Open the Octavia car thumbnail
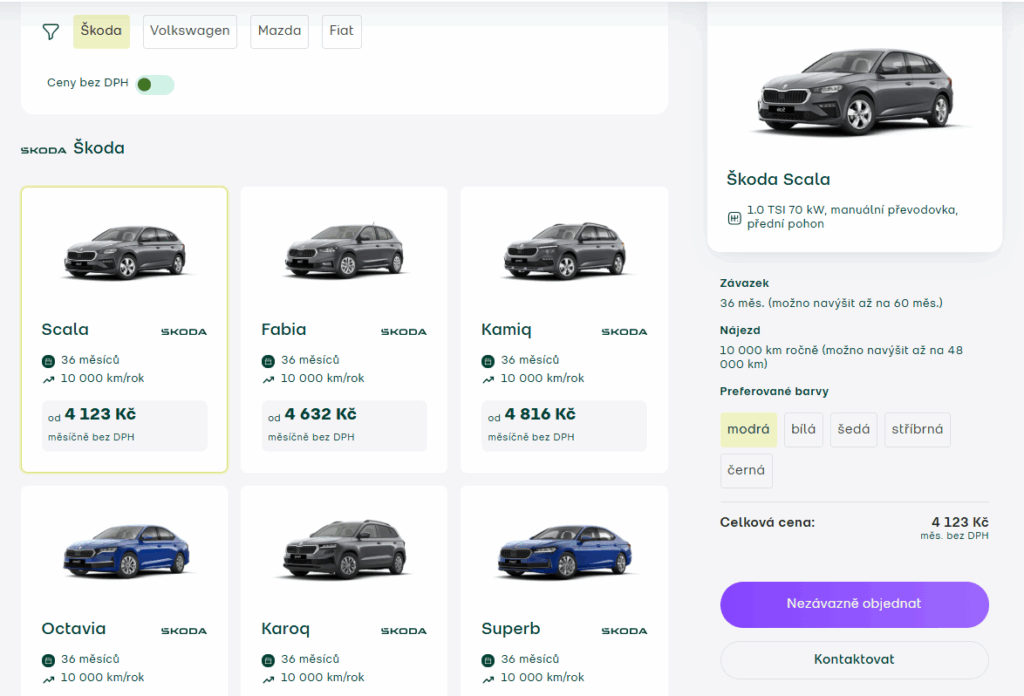Viewport: 1024px width, 696px height. click(x=124, y=551)
